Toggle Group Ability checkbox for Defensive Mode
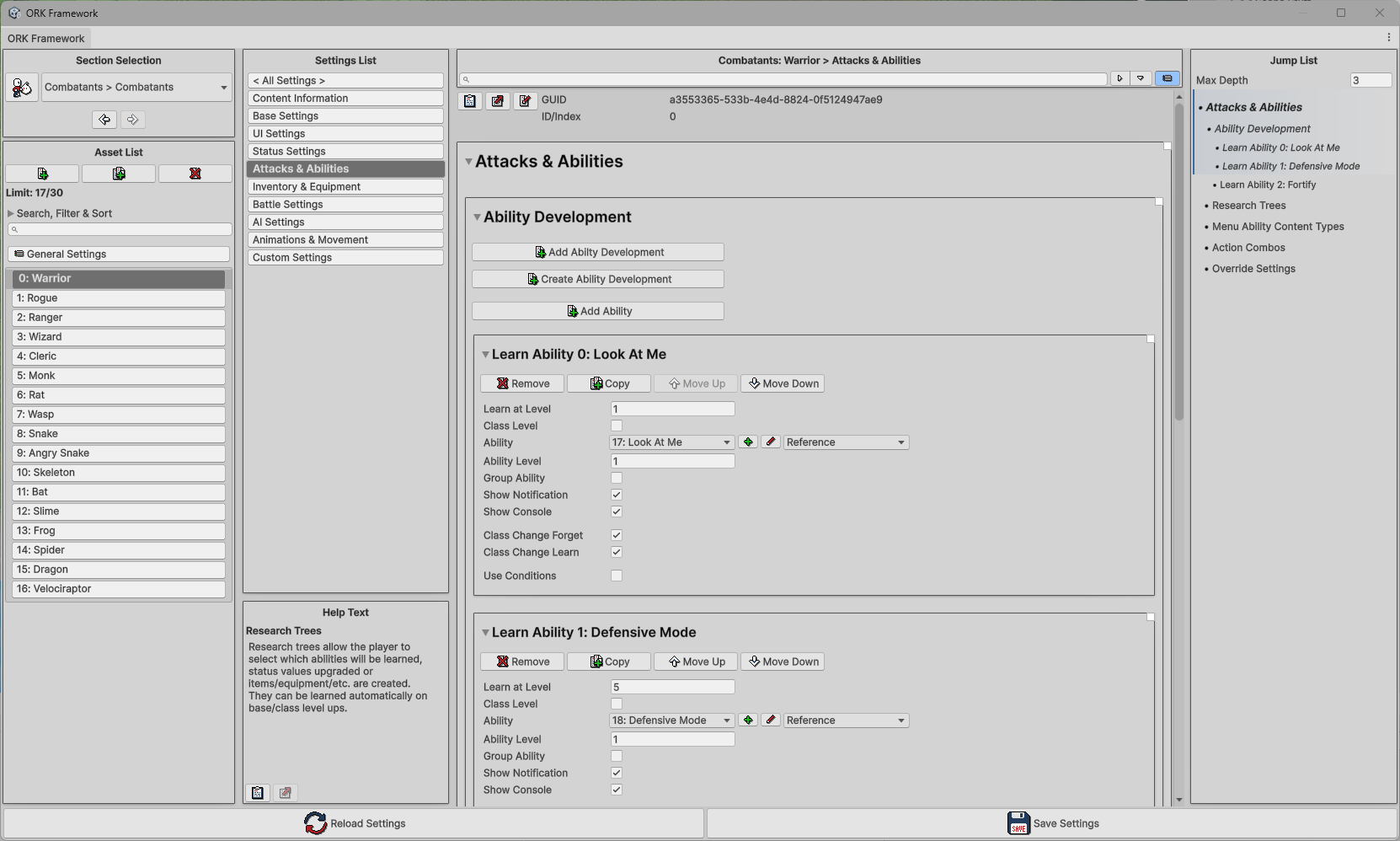 pyautogui.click(x=617, y=756)
